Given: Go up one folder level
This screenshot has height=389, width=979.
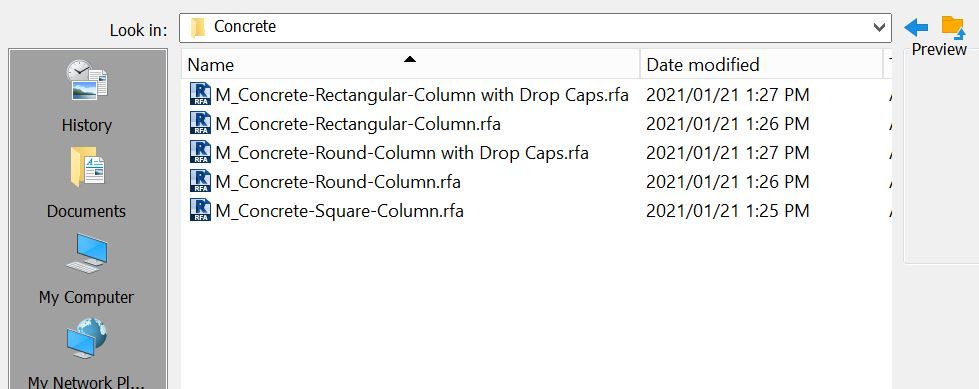Looking at the screenshot, I should point(953,27).
